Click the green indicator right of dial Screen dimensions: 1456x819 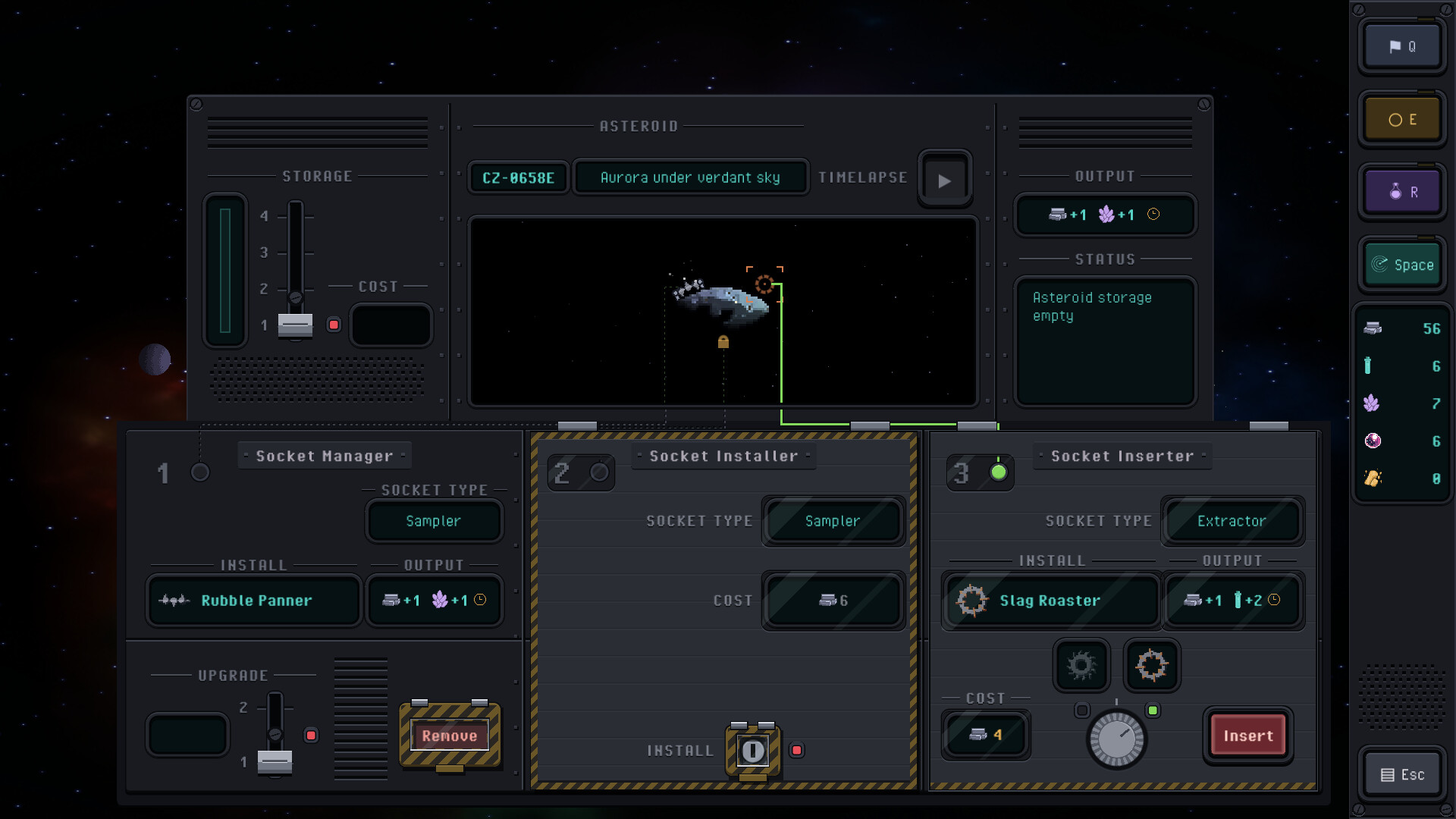[1153, 711]
